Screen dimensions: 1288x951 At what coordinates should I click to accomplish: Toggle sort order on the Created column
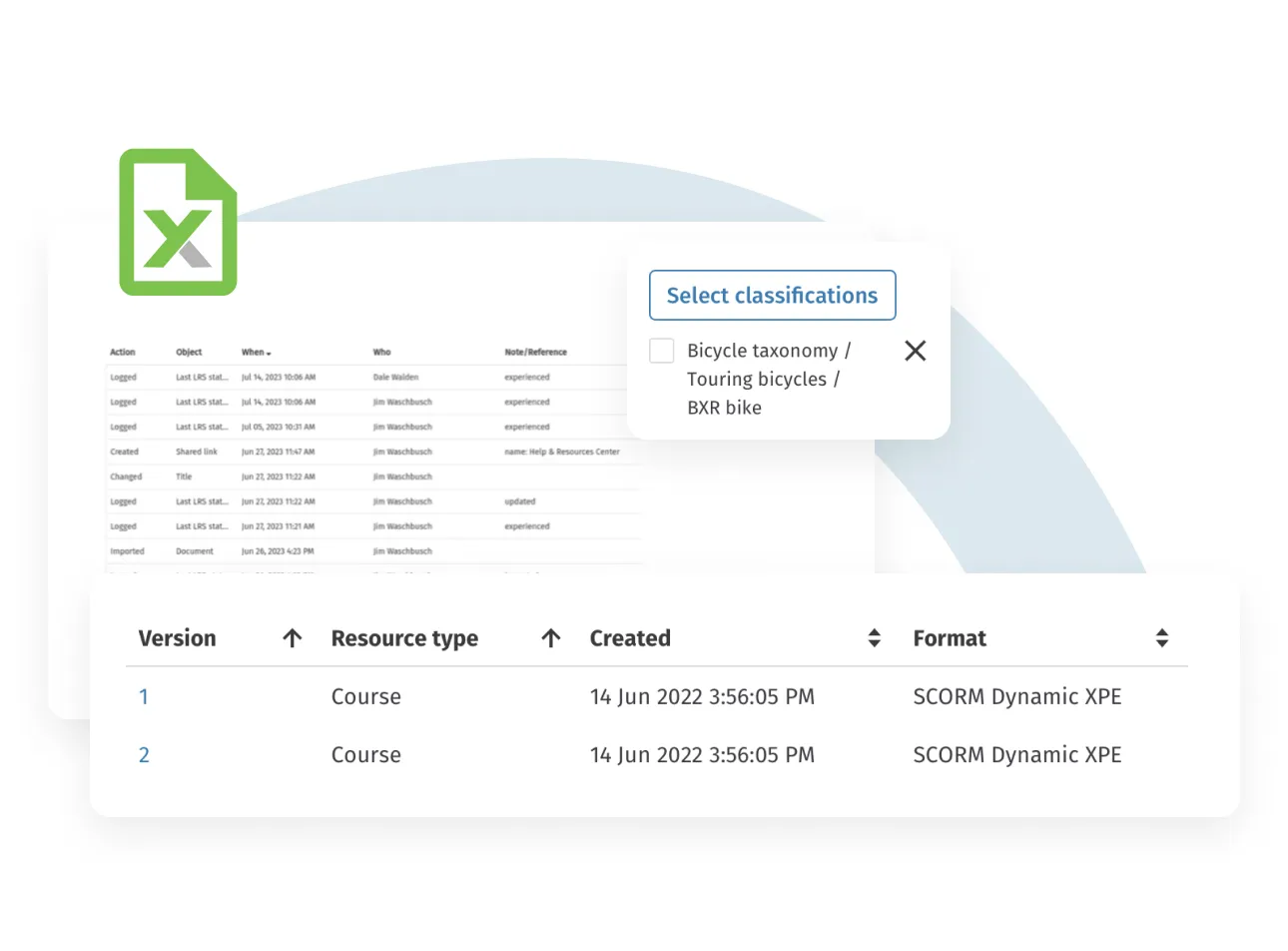pyautogui.click(x=875, y=638)
